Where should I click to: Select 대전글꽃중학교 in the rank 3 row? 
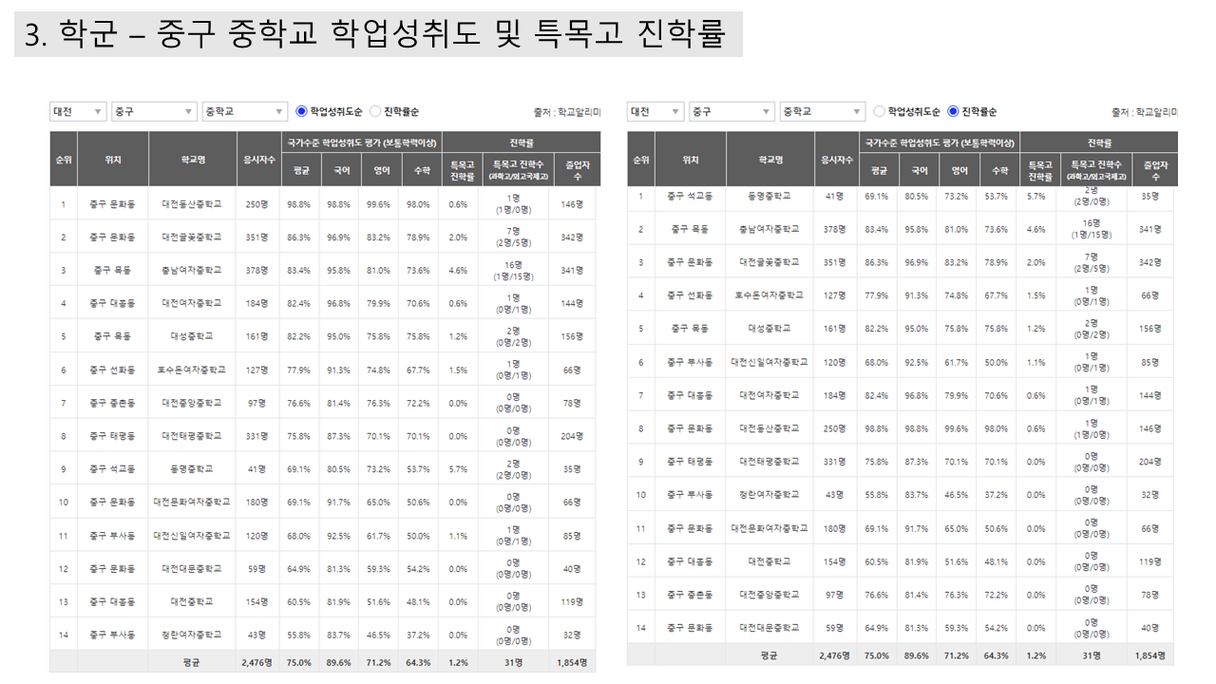coord(770,262)
